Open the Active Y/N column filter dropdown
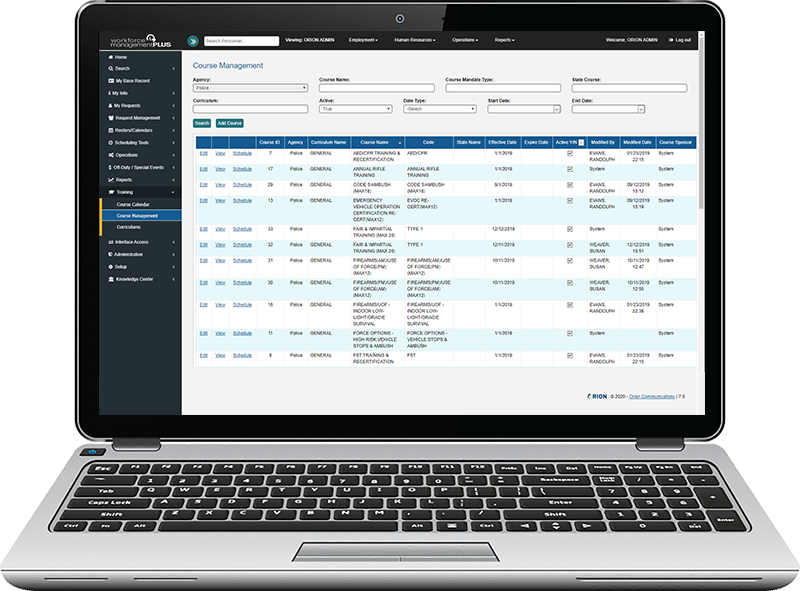Viewport: 800px width, 591px height. pos(581,143)
